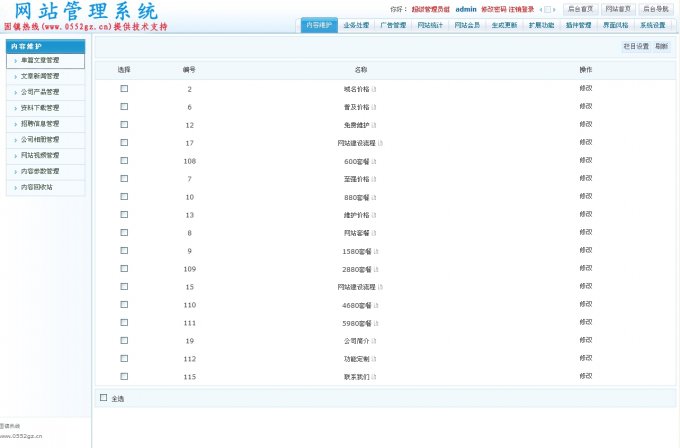Click the page icon beside 免费维护

point(374,125)
